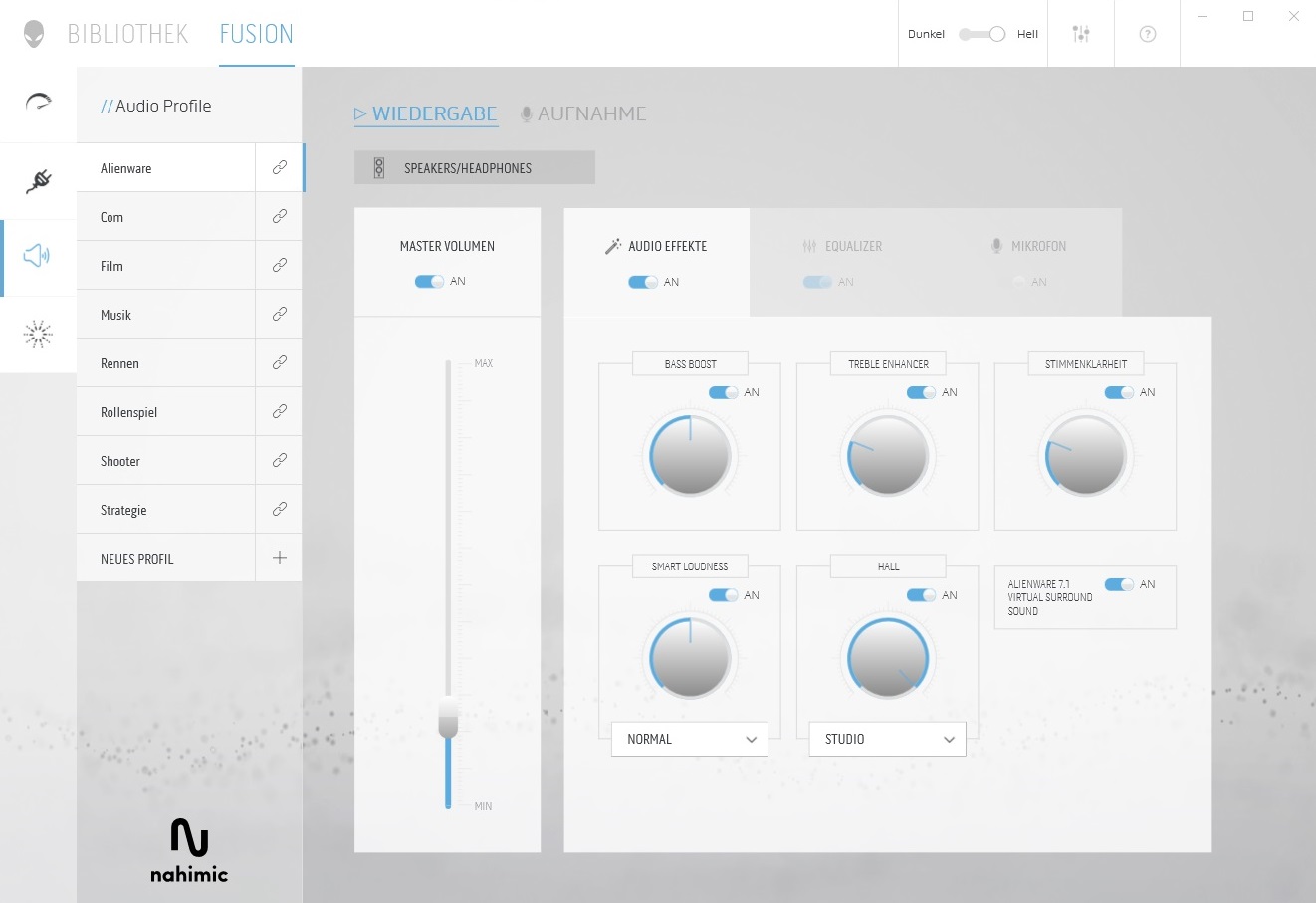Select the Shooter audio profile
1316x903 pixels.
[x=165, y=460]
